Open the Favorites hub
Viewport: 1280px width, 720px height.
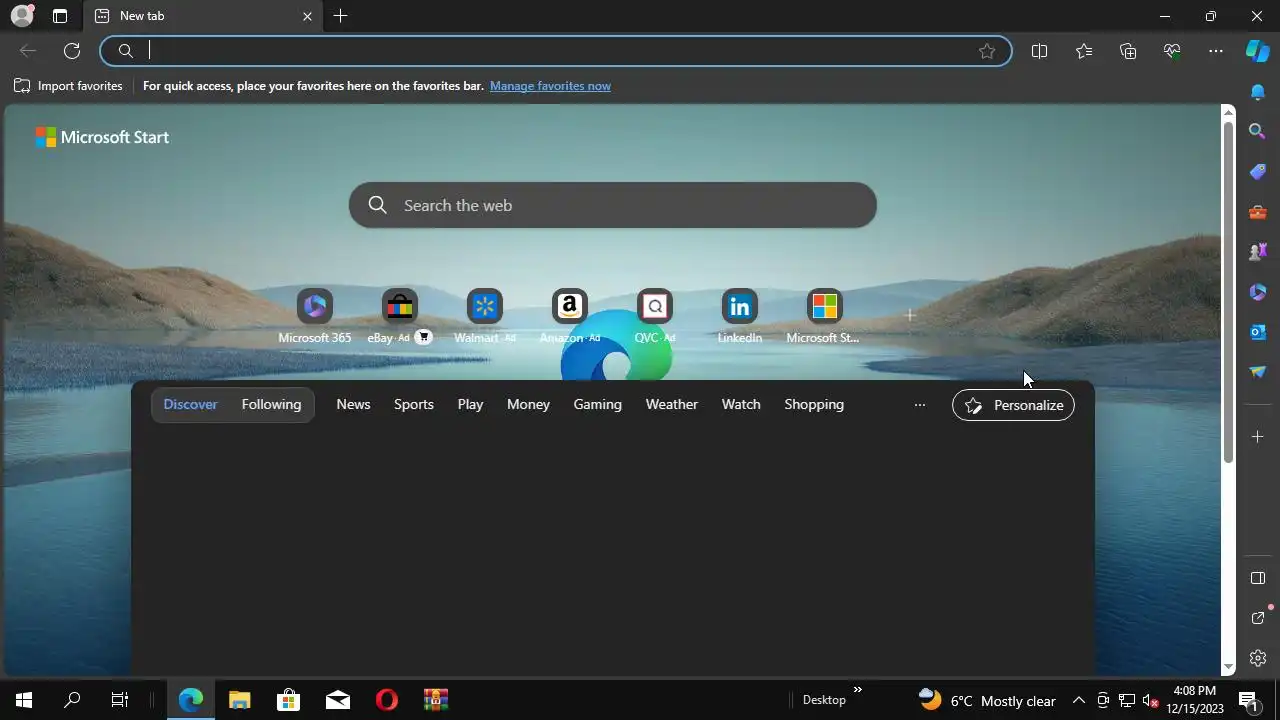[1084, 51]
